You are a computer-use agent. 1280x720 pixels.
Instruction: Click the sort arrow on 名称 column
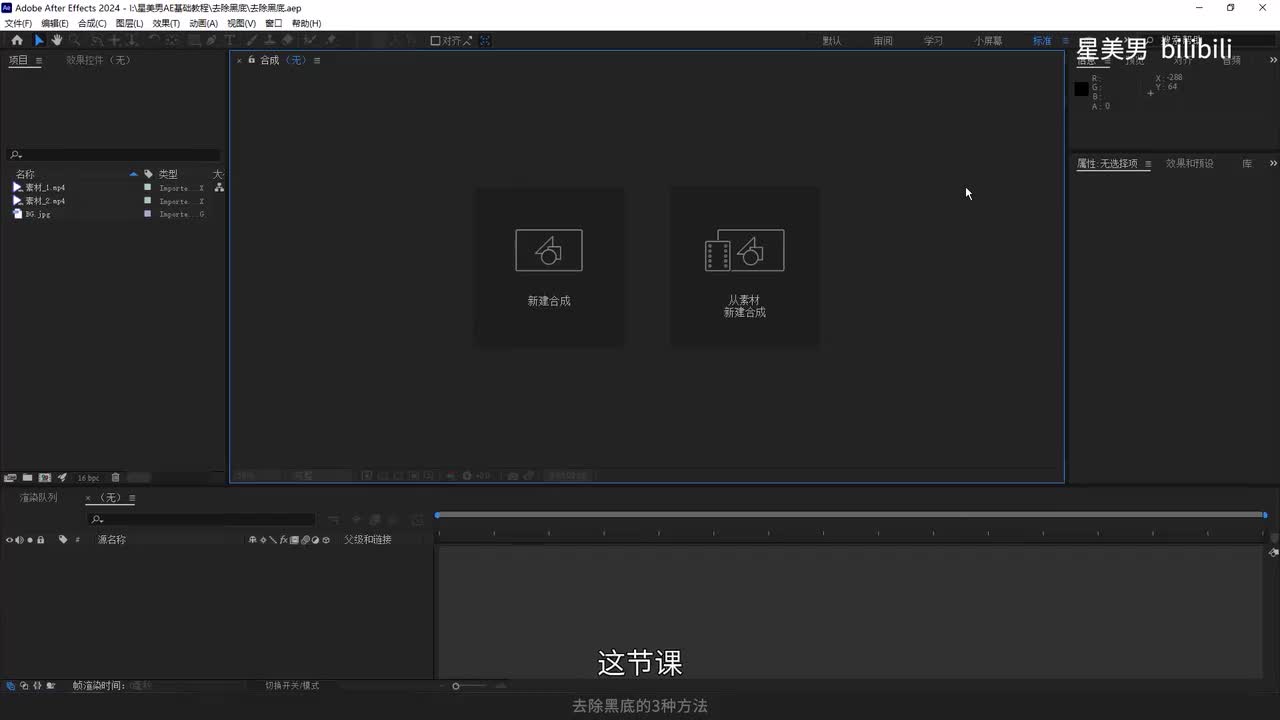(x=133, y=174)
